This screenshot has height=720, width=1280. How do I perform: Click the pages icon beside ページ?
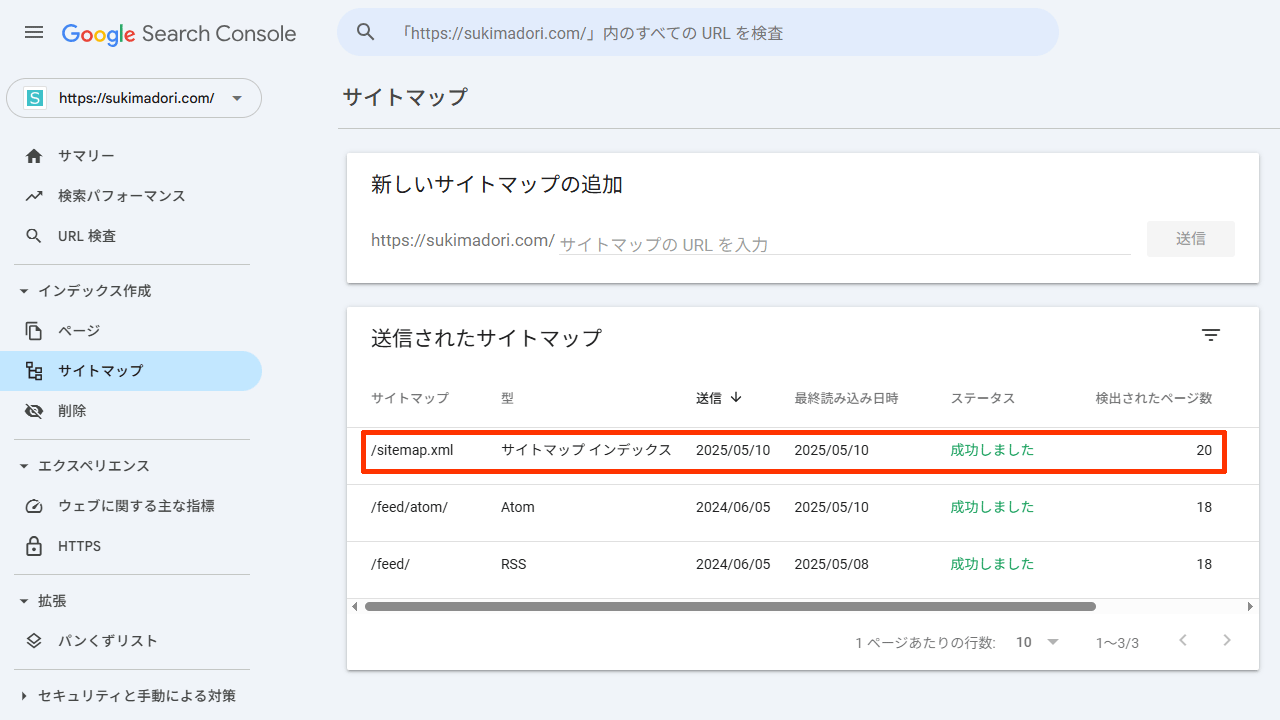click(x=34, y=331)
